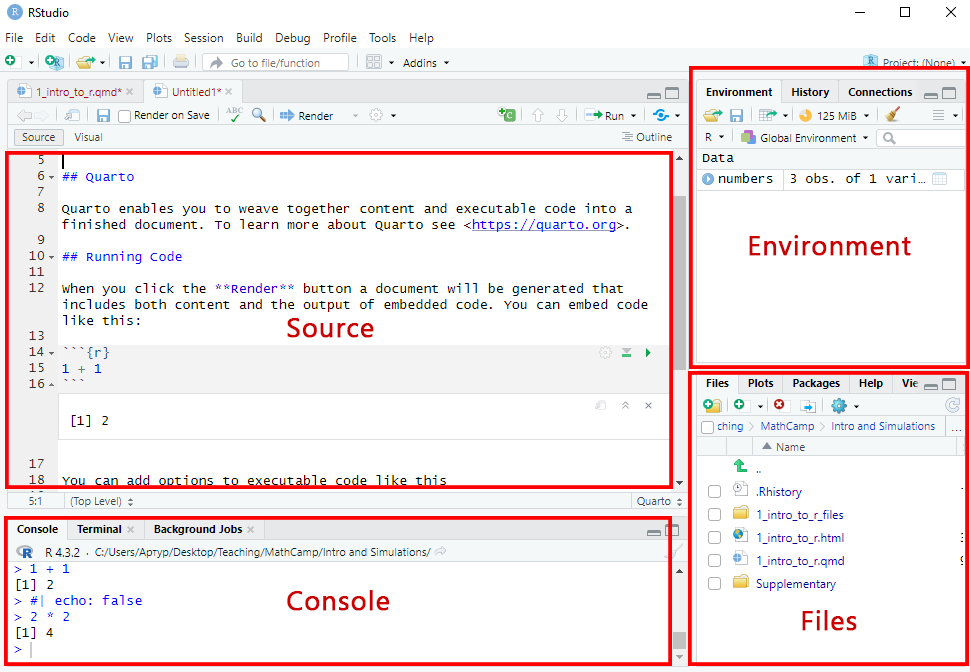The image size is (970, 672).
Task: Open the Addins dropdown
Action: (426, 62)
